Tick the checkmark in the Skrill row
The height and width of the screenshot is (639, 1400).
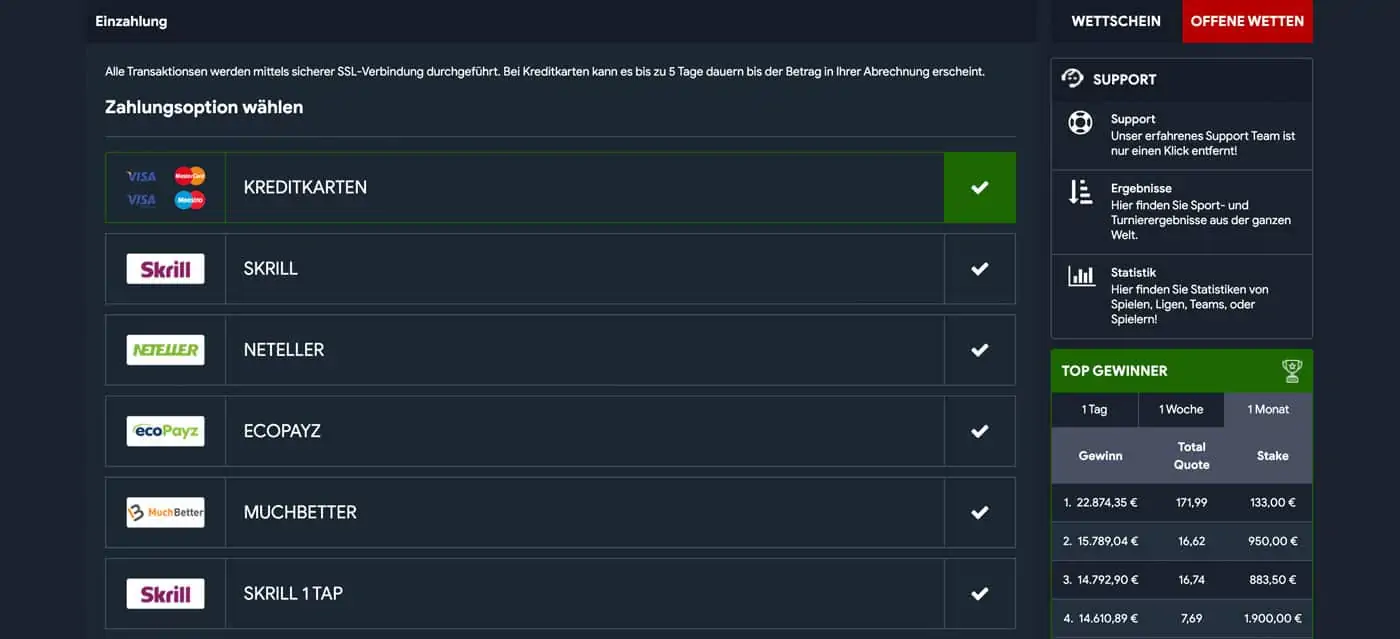coord(980,268)
